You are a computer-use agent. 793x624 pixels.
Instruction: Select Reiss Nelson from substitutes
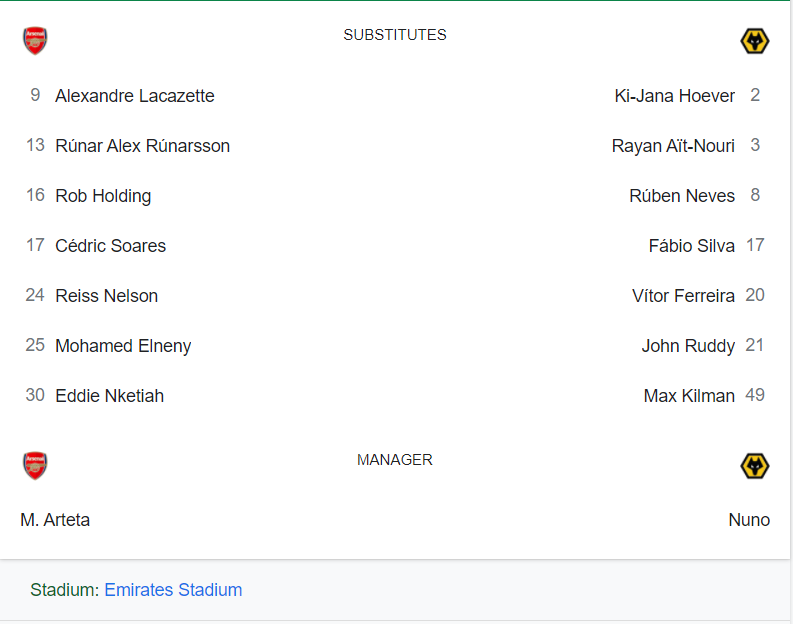[x=106, y=296]
